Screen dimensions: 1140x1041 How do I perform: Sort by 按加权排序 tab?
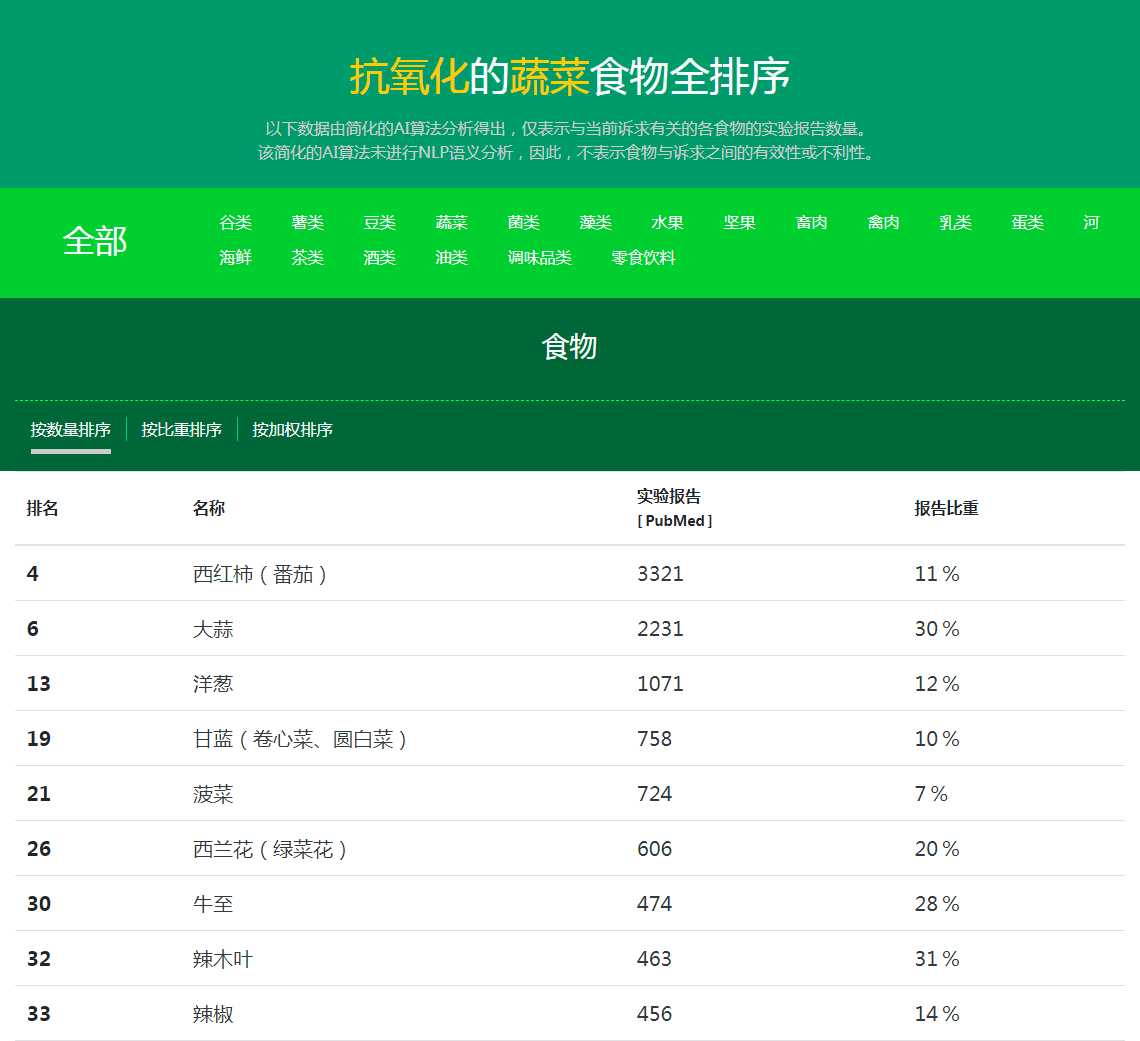(x=292, y=430)
